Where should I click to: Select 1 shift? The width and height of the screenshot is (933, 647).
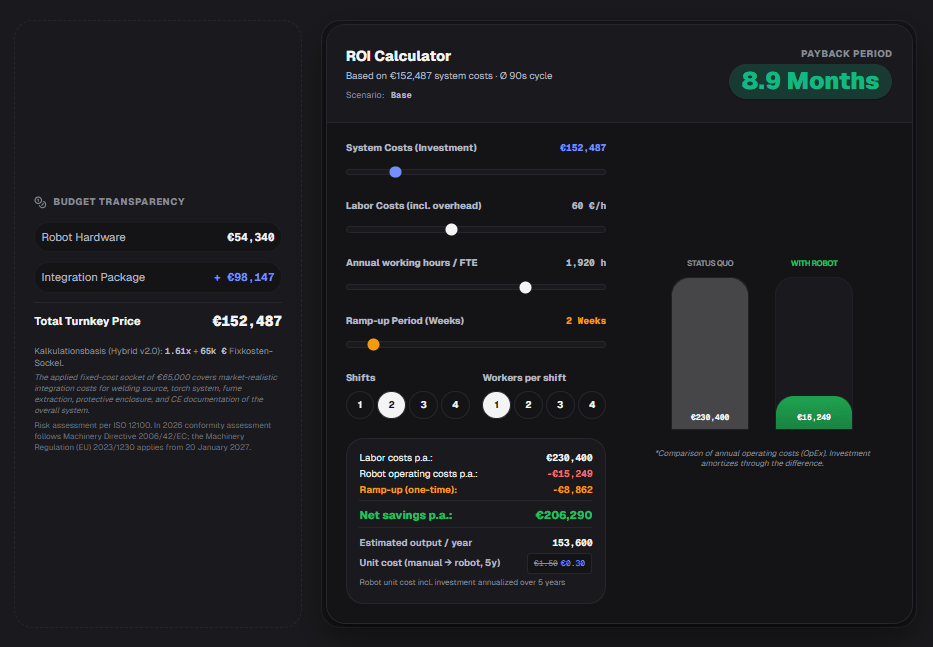coord(359,405)
